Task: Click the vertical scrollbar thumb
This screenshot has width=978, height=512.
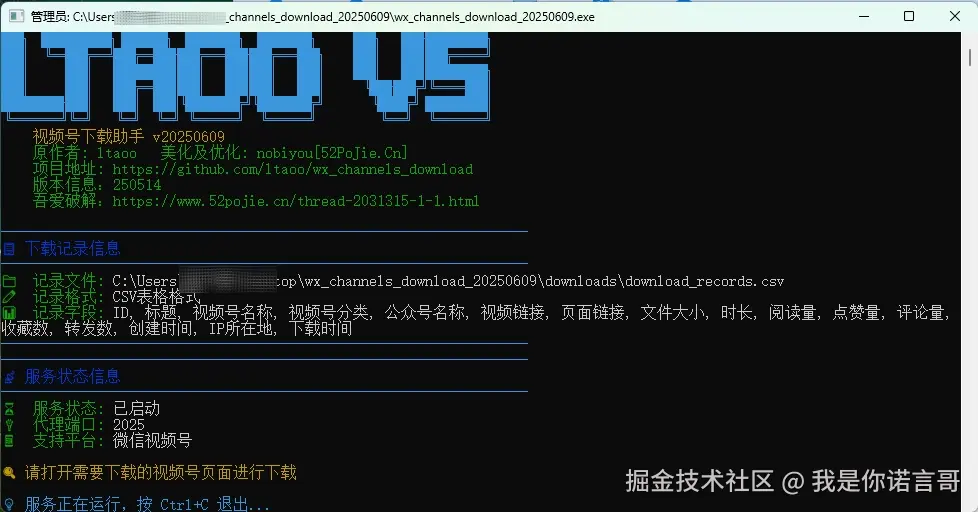Action: point(969,57)
